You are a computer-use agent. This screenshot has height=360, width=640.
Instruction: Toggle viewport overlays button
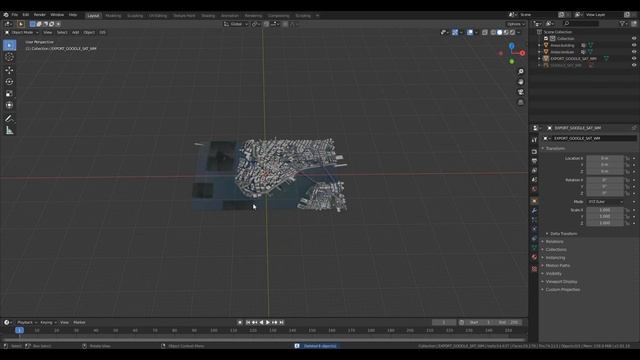[x=470, y=32]
